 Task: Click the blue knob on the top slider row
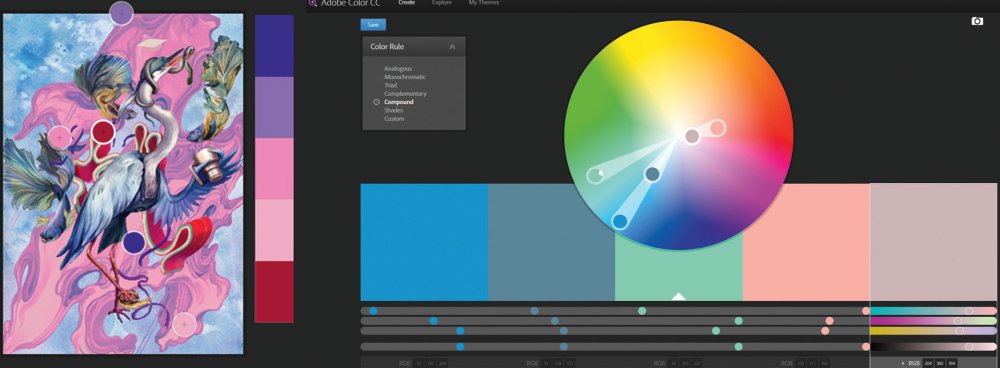(373, 311)
